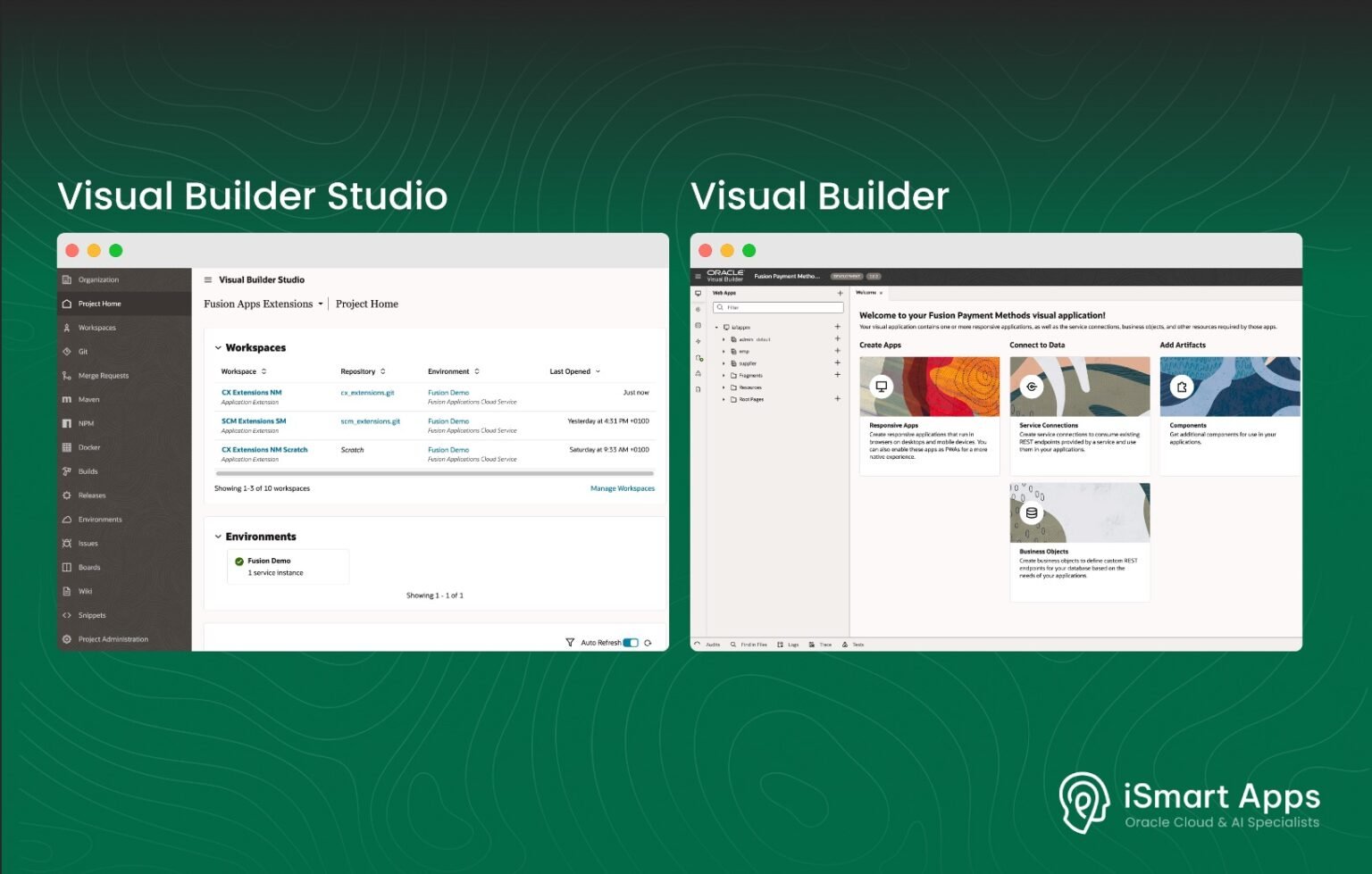Open the SCM Extensions SM workspace

(254, 421)
